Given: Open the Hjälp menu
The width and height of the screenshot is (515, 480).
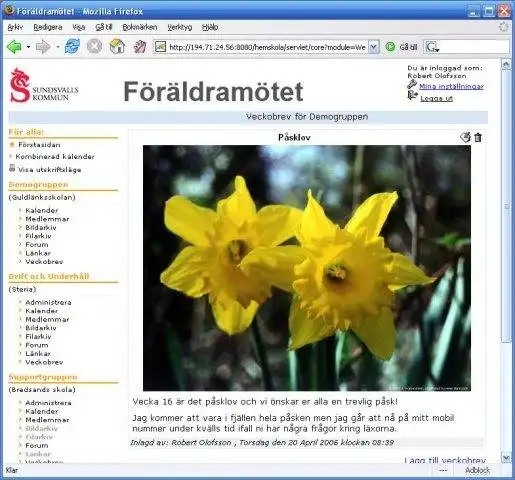Looking at the screenshot, I should tap(210, 27).
